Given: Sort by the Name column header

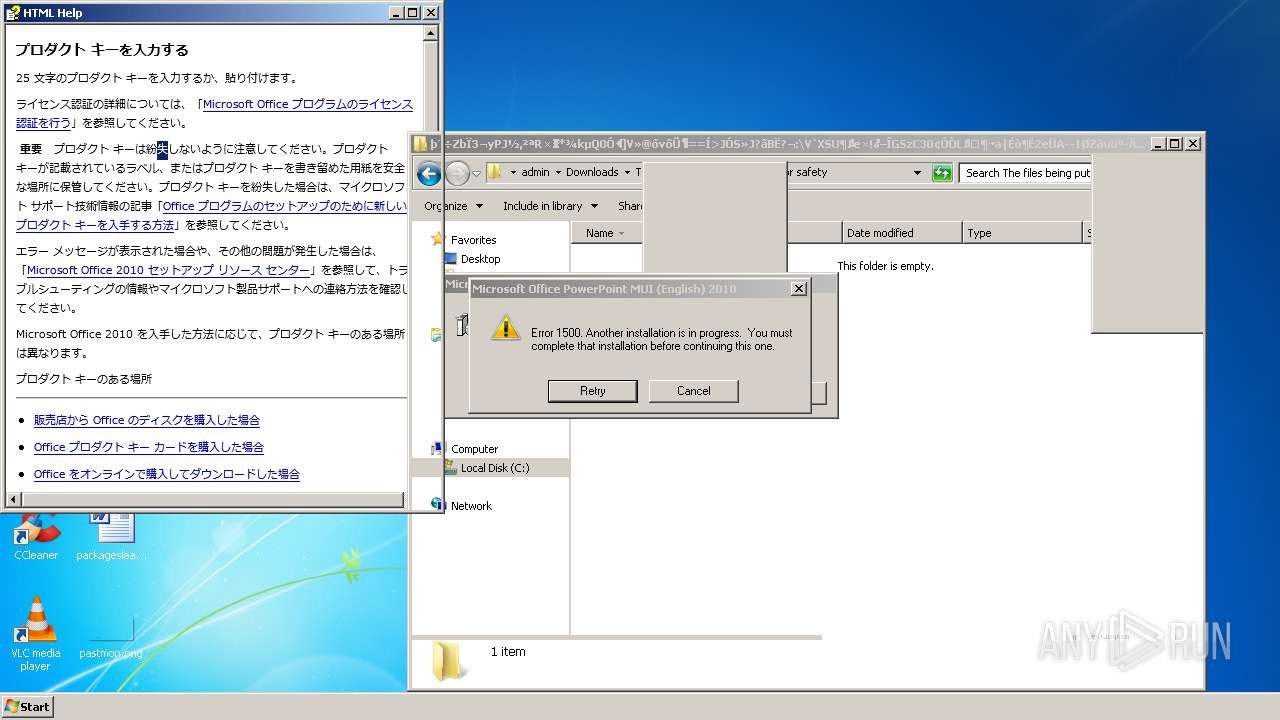Looking at the screenshot, I should [x=606, y=233].
